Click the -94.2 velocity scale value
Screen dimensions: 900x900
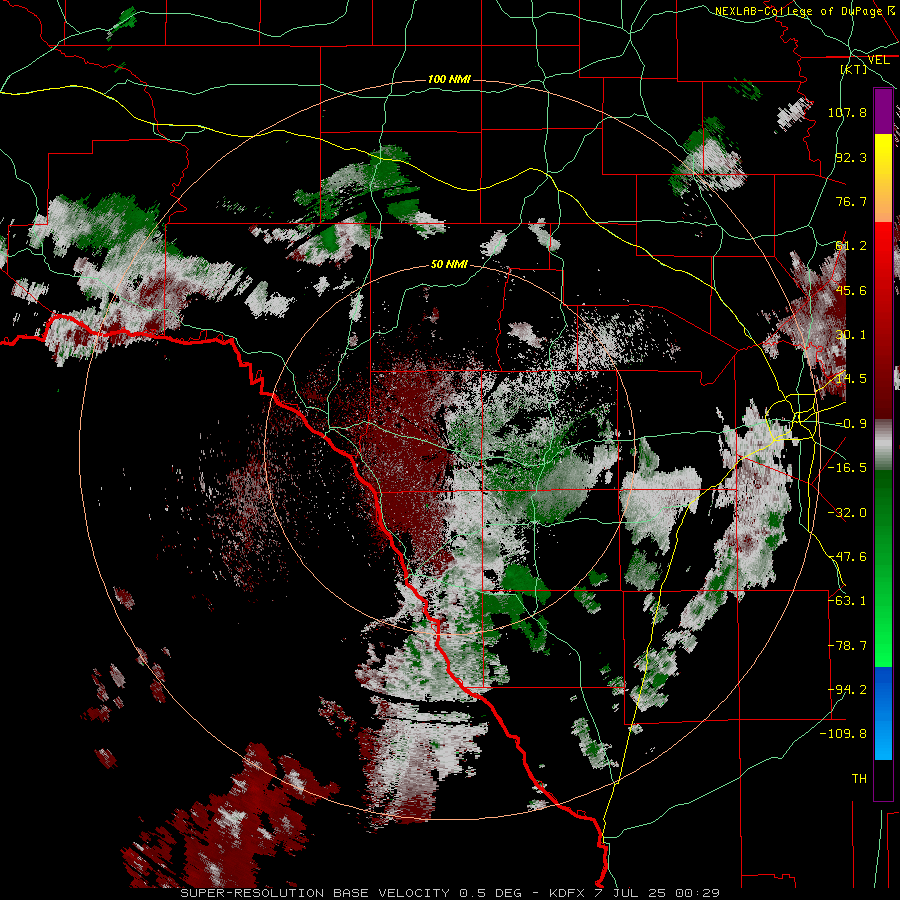coord(847,690)
